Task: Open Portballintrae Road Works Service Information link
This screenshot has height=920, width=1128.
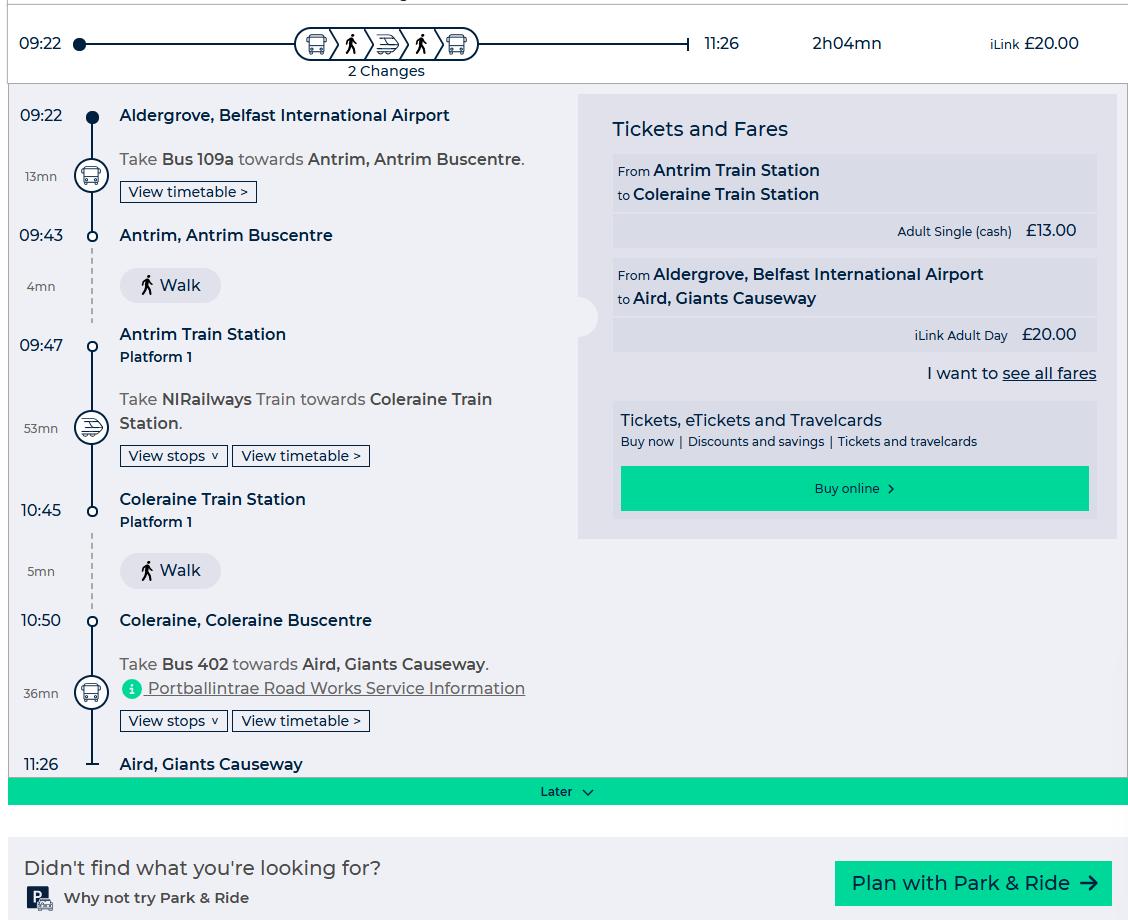Action: (x=336, y=688)
